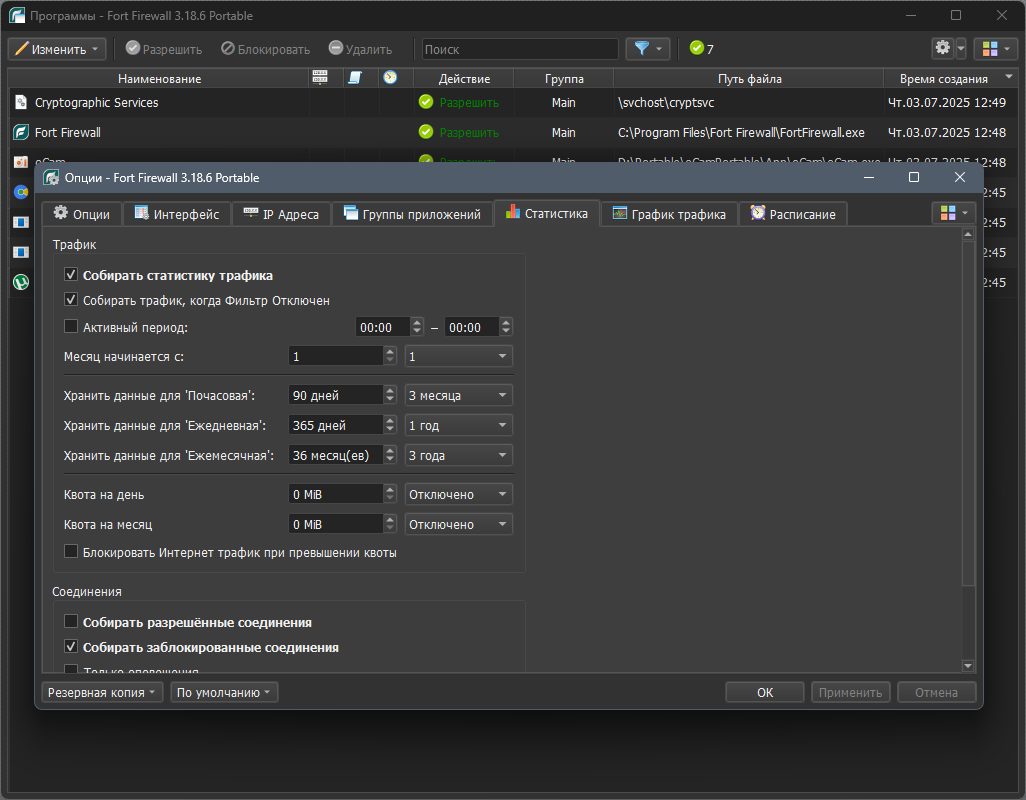
Task: Switch to the 'Группы приложений' tab
Action: 412,214
